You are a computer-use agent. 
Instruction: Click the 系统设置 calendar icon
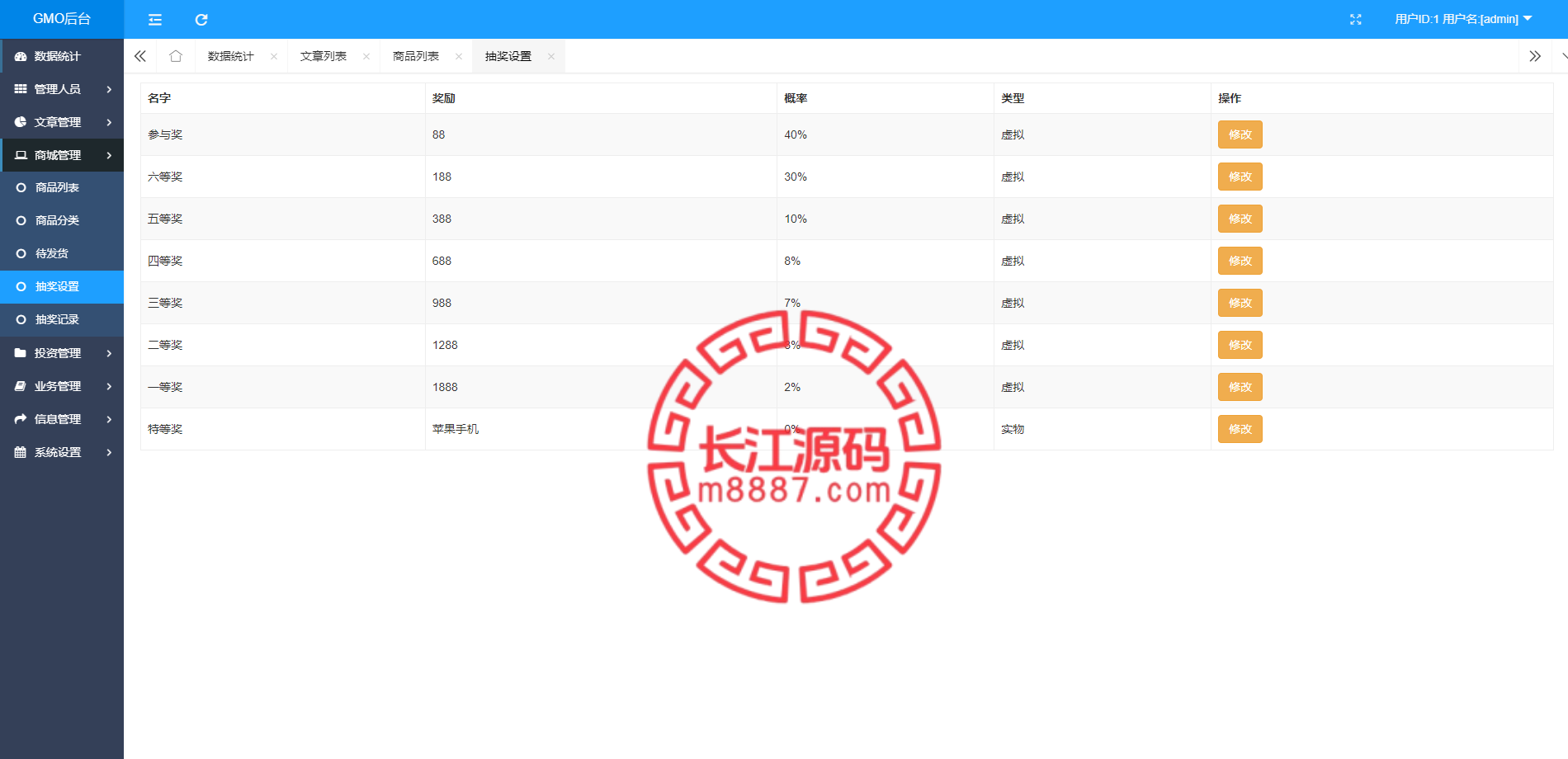click(x=21, y=452)
